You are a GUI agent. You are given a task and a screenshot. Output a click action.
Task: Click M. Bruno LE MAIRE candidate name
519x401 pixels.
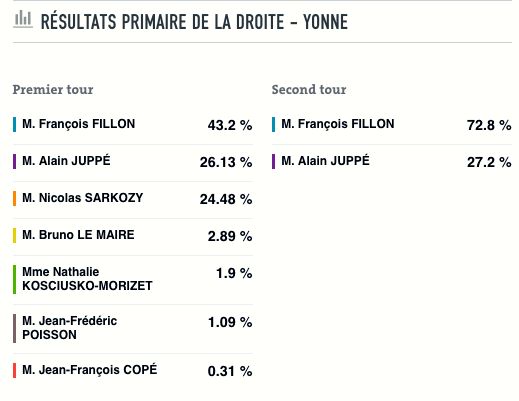pyautogui.click(x=78, y=235)
